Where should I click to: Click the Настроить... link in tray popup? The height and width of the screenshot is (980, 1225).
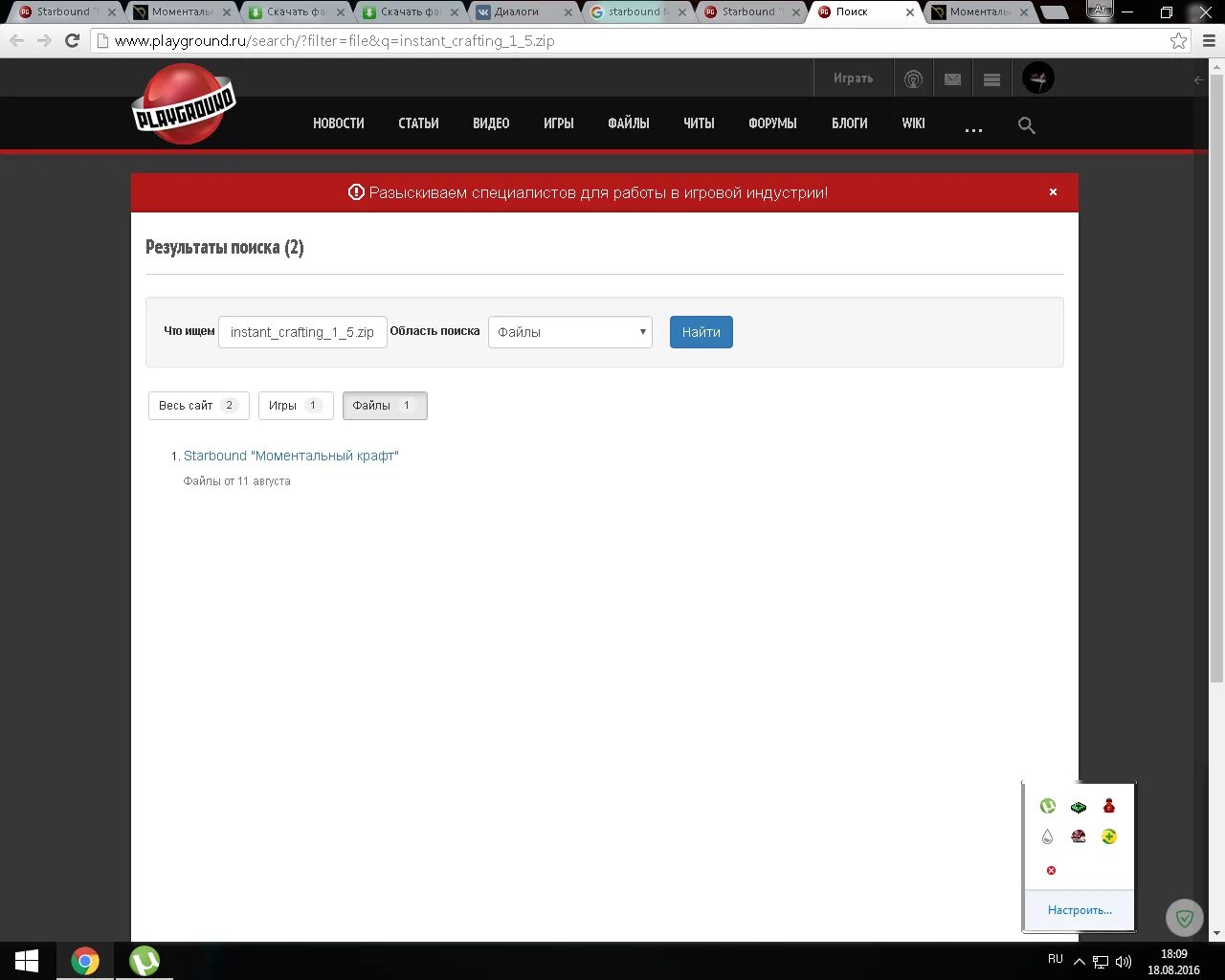coord(1080,910)
